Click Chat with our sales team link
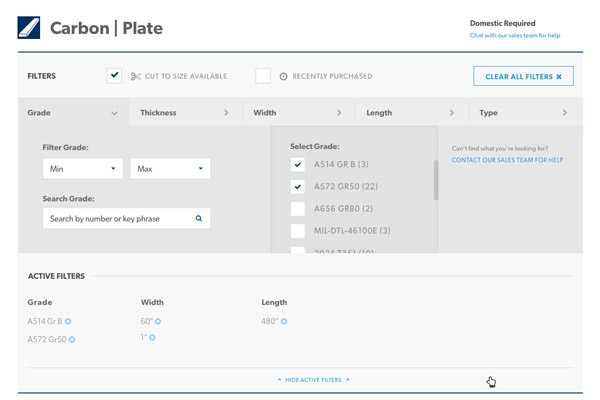The height and width of the screenshot is (400, 600). click(x=515, y=35)
